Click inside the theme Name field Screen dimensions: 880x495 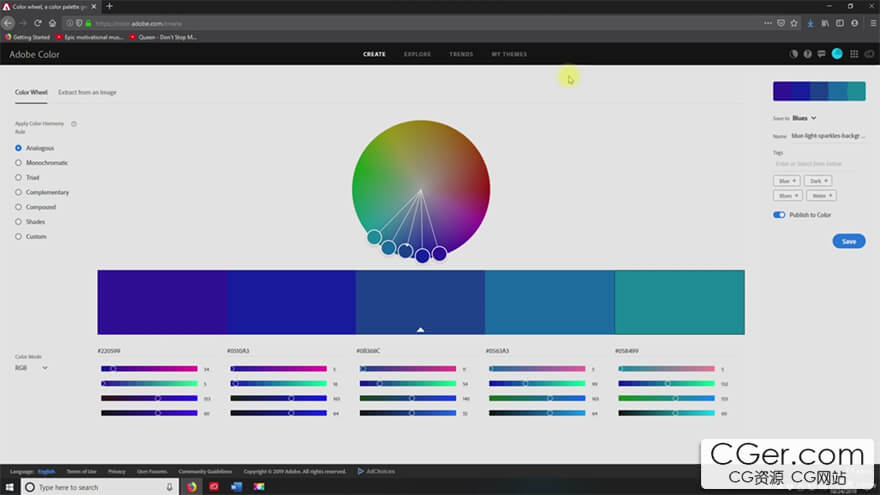coord(828,136)
